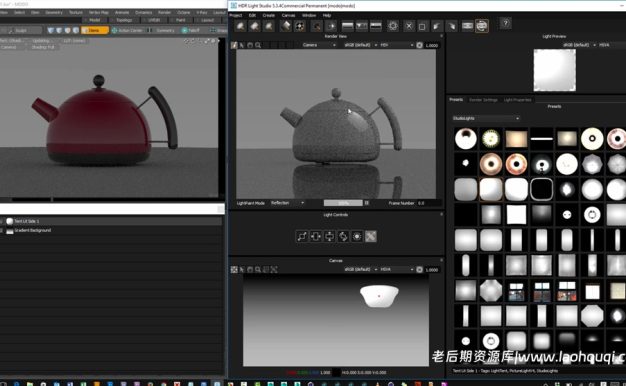Screen dimensions: 626x386
Task: Click the rotate arrows icon in Light Controls
Action: click(343, 236)
